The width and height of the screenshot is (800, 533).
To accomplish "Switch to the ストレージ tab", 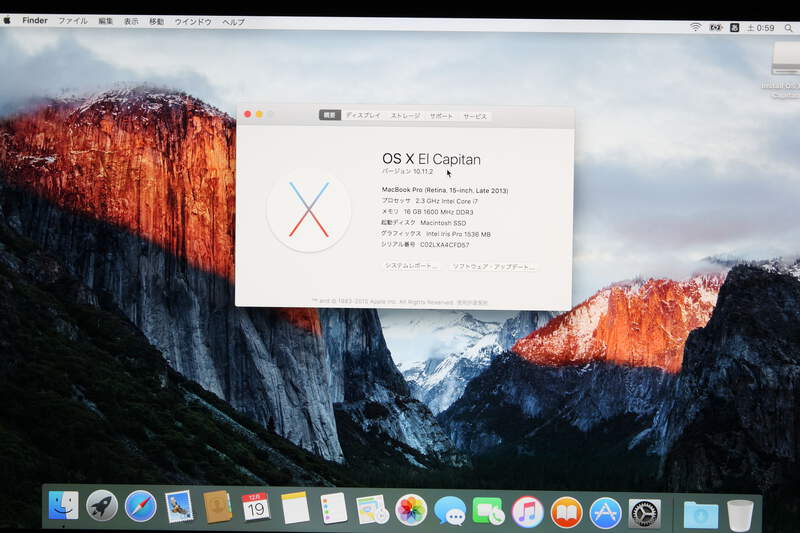I will point(405,116).
